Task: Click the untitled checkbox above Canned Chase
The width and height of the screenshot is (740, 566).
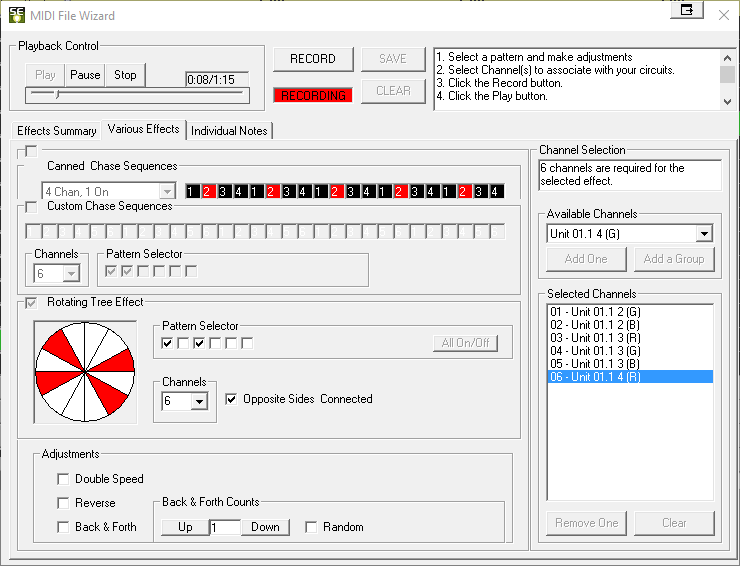Action: [x=31, y=151]
